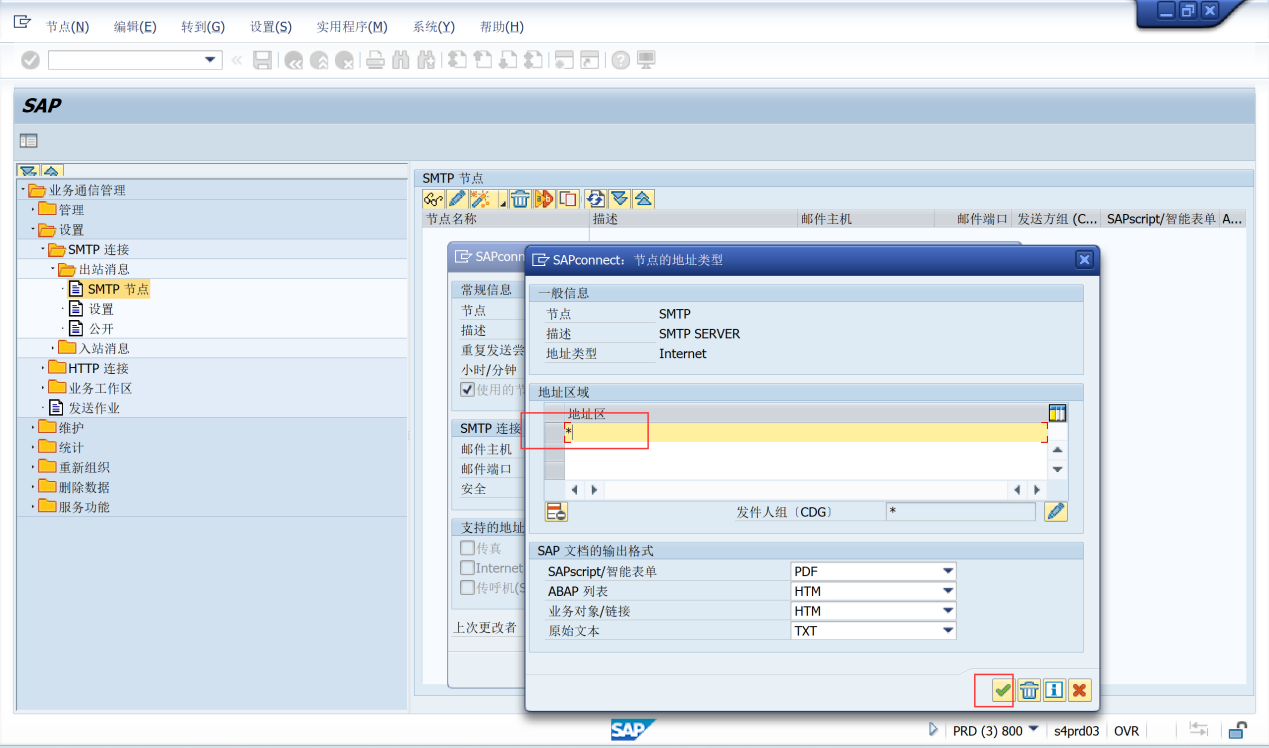Select the 公开 tree item

click(x=101, y=328)
